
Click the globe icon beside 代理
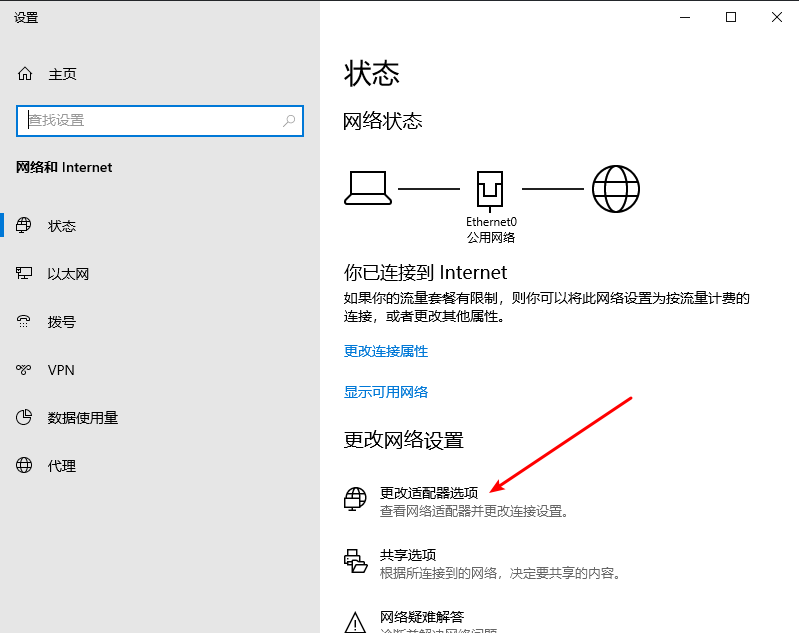point(23,465)
